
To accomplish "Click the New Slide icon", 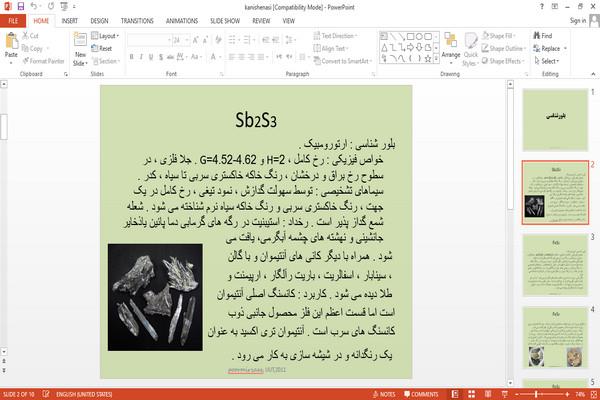I will tap(80, 40).
